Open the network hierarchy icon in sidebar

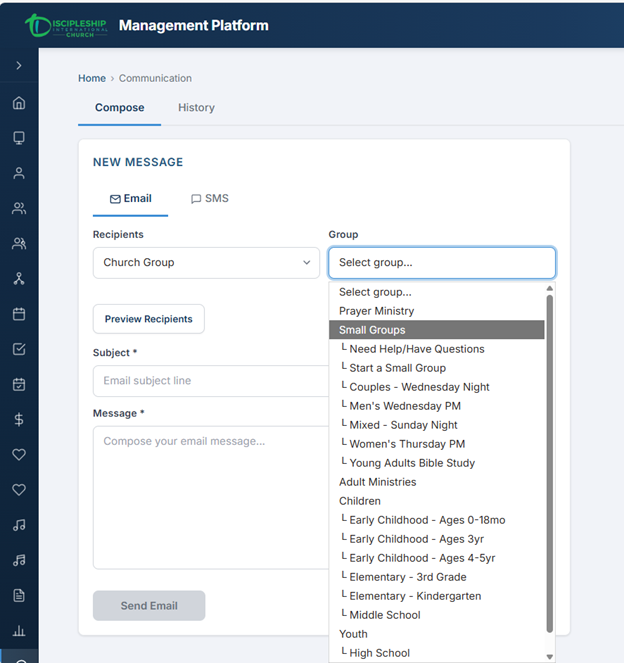[x=19, y=279]
